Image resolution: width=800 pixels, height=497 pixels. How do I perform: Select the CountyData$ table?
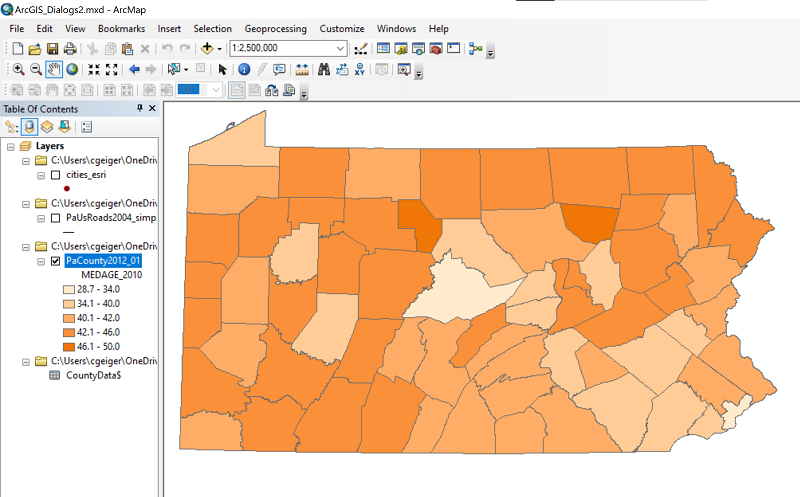pos(93,376)
